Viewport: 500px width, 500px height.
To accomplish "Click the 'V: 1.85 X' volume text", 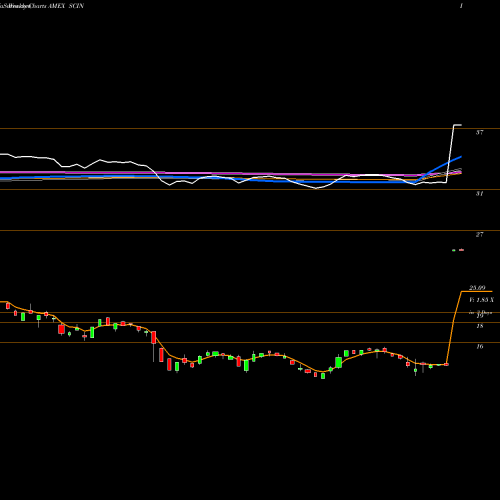I will [x=481, y=300].
